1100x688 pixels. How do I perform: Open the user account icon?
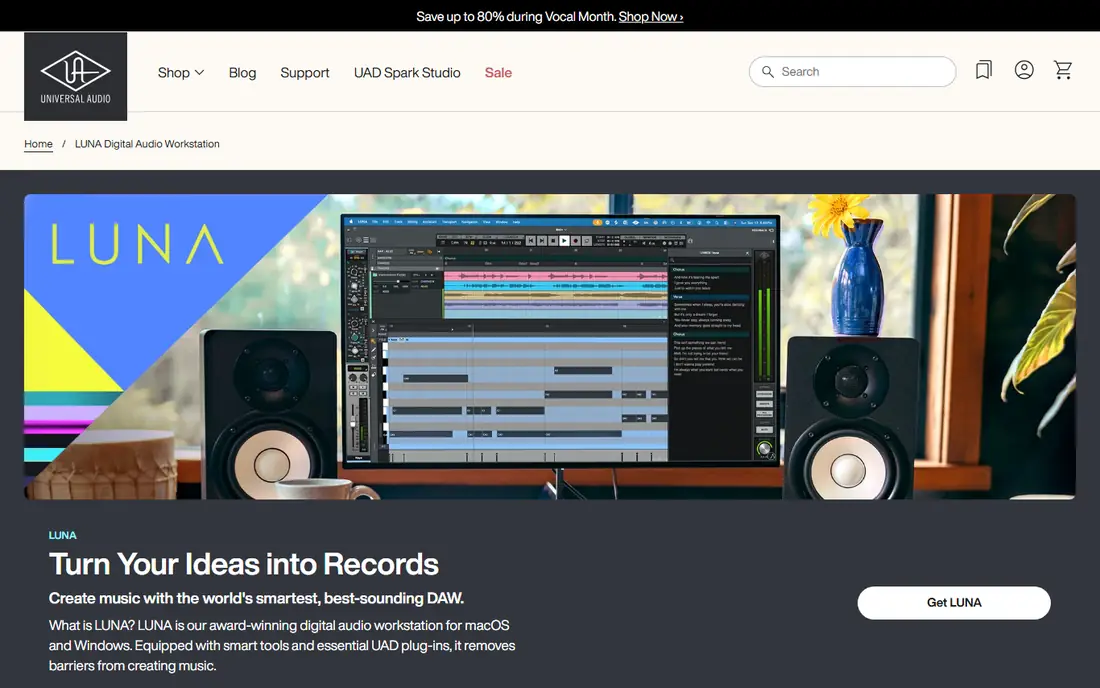1024,70
